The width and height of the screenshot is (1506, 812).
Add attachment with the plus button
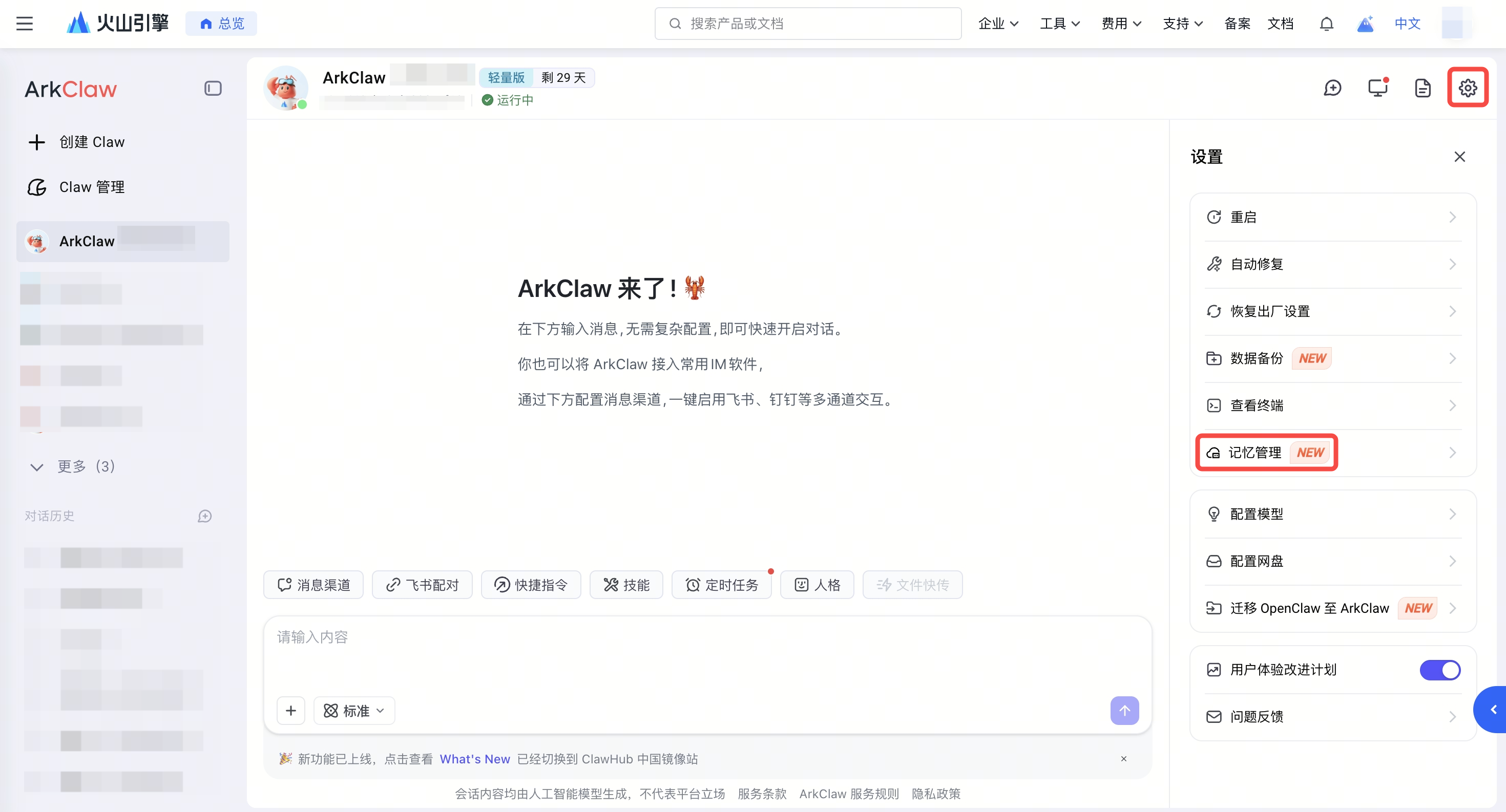tap(290, 710)
